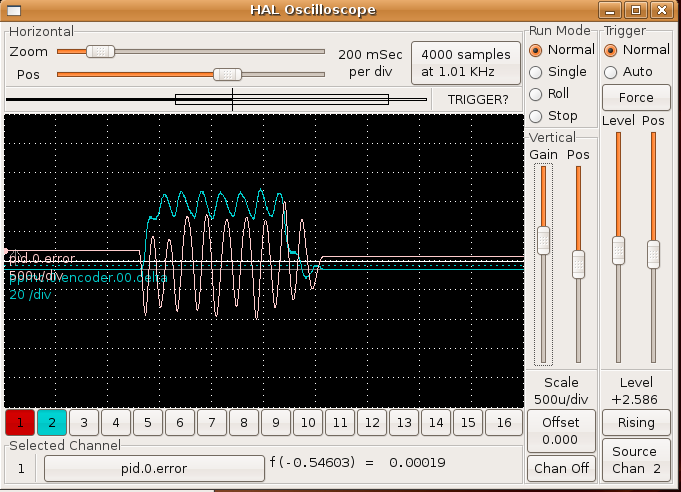Click the 4000 samples at 1.01 KHz button
This screenshot has width=681, height=492.
(466, 63)
